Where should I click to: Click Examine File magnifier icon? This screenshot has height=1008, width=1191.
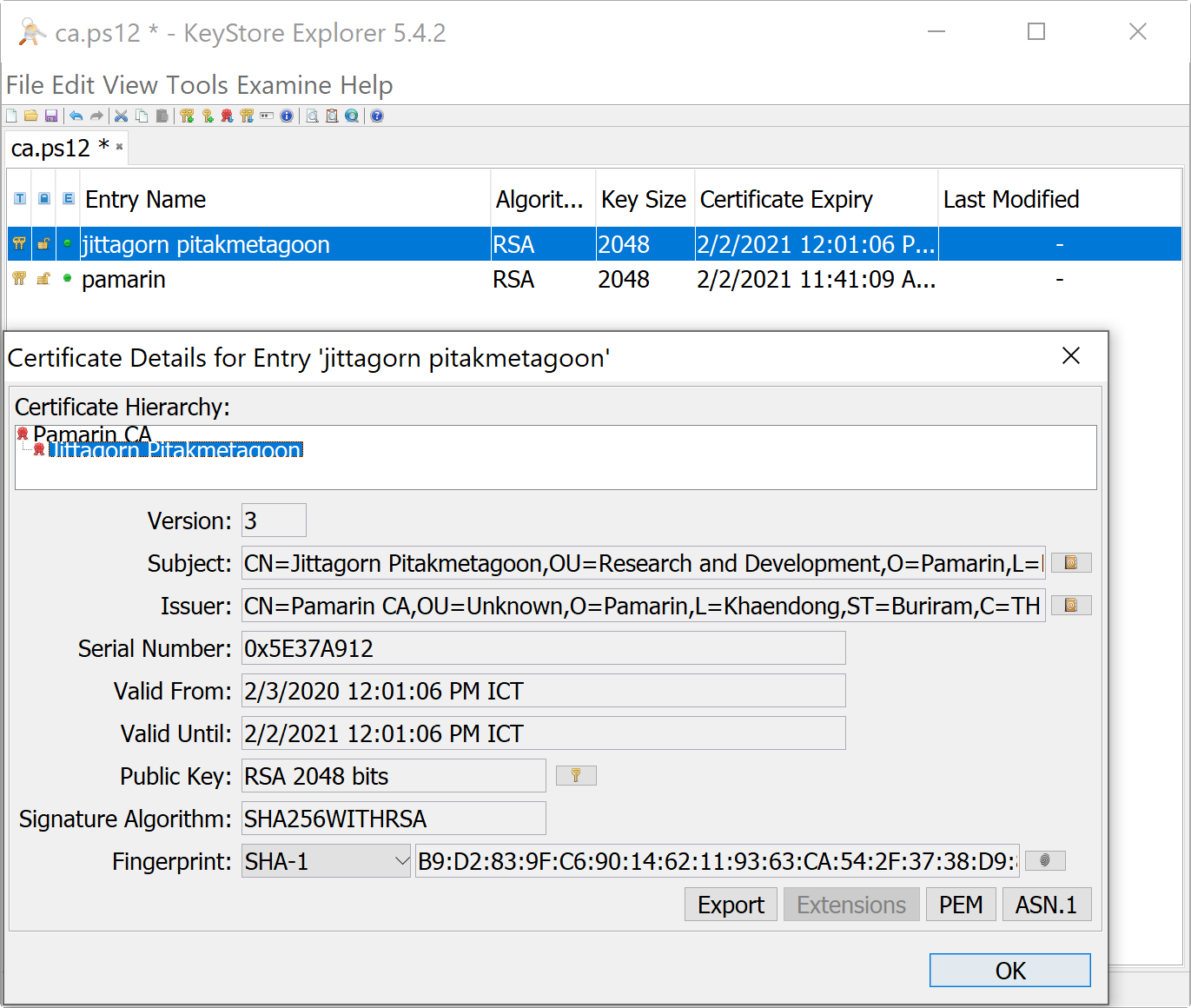tap(312, 116)
